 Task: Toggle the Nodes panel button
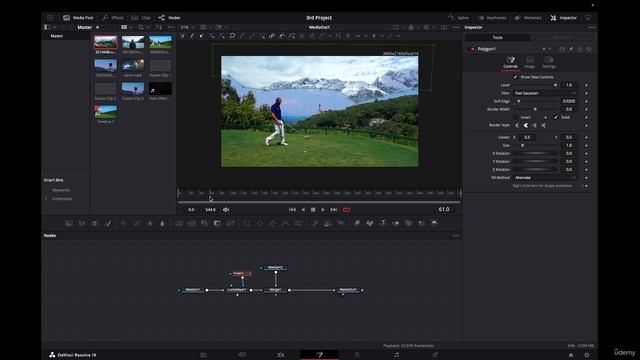pyautogui.click(x=169, y=18)
